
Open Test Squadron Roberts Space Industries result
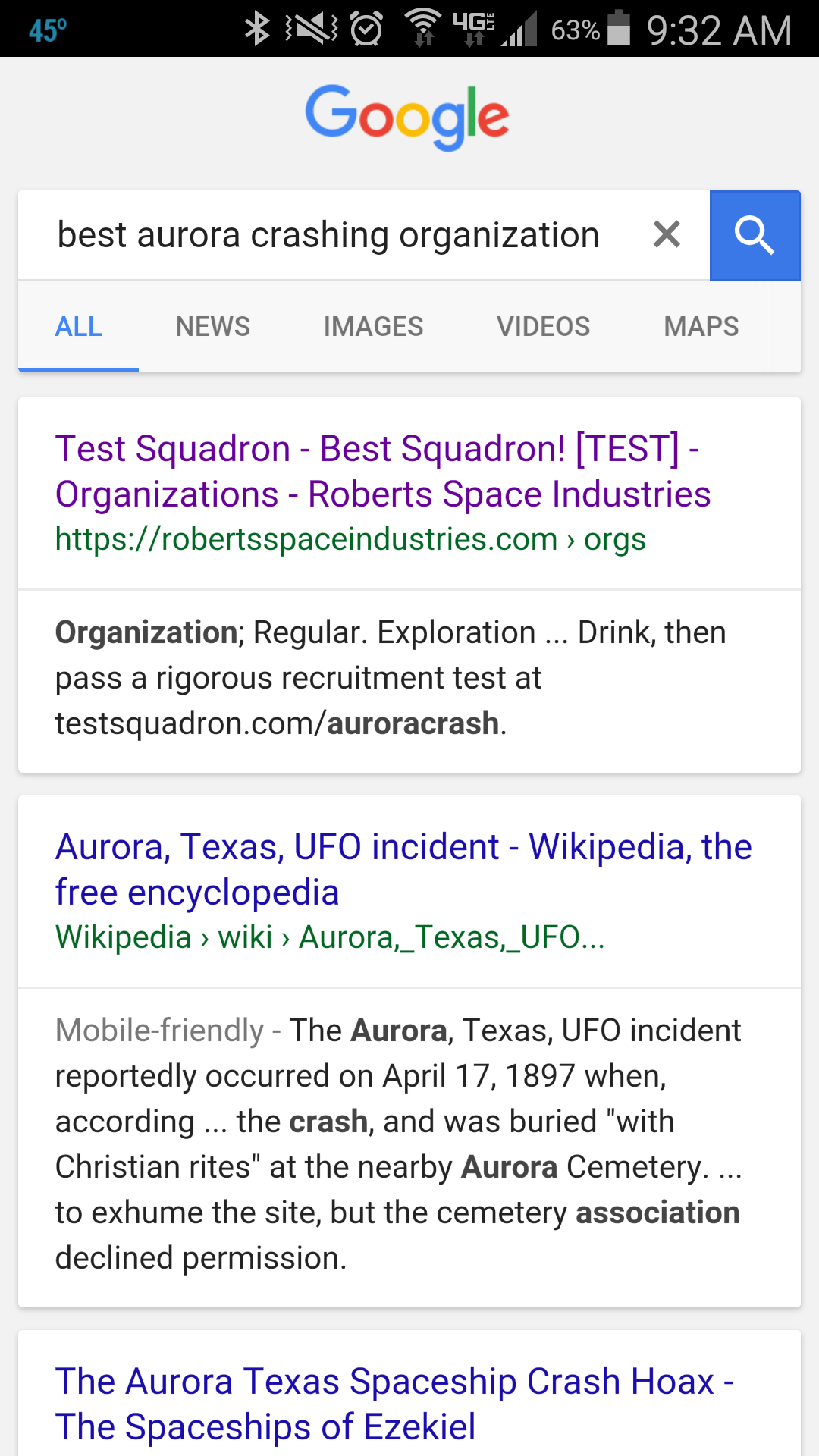pos(382,471)
